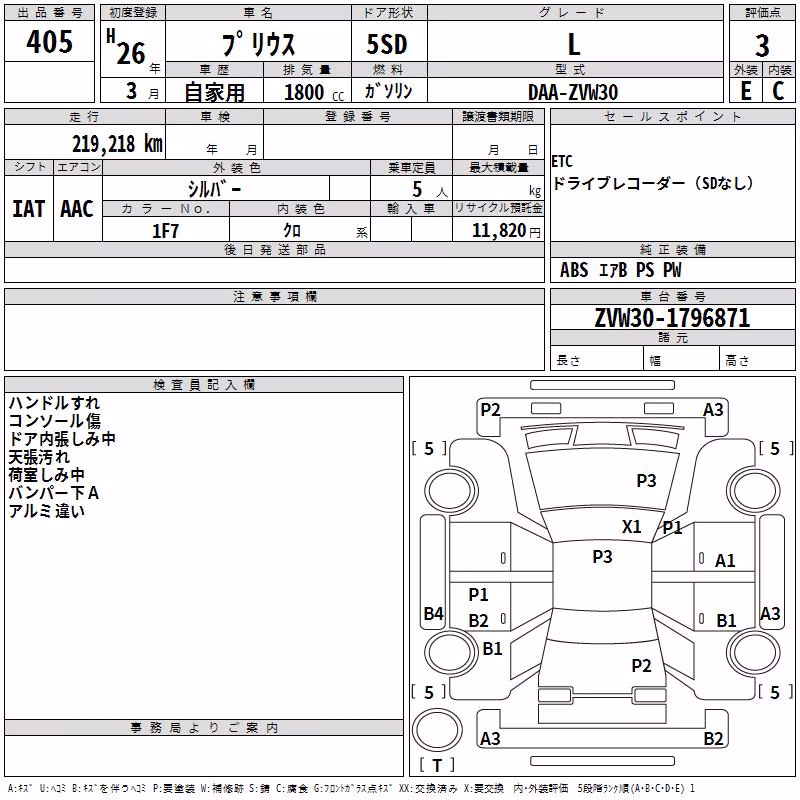Click the X1 windshield damage mark
The width and height of the screenshot is (800, 800).
(632, 527)
